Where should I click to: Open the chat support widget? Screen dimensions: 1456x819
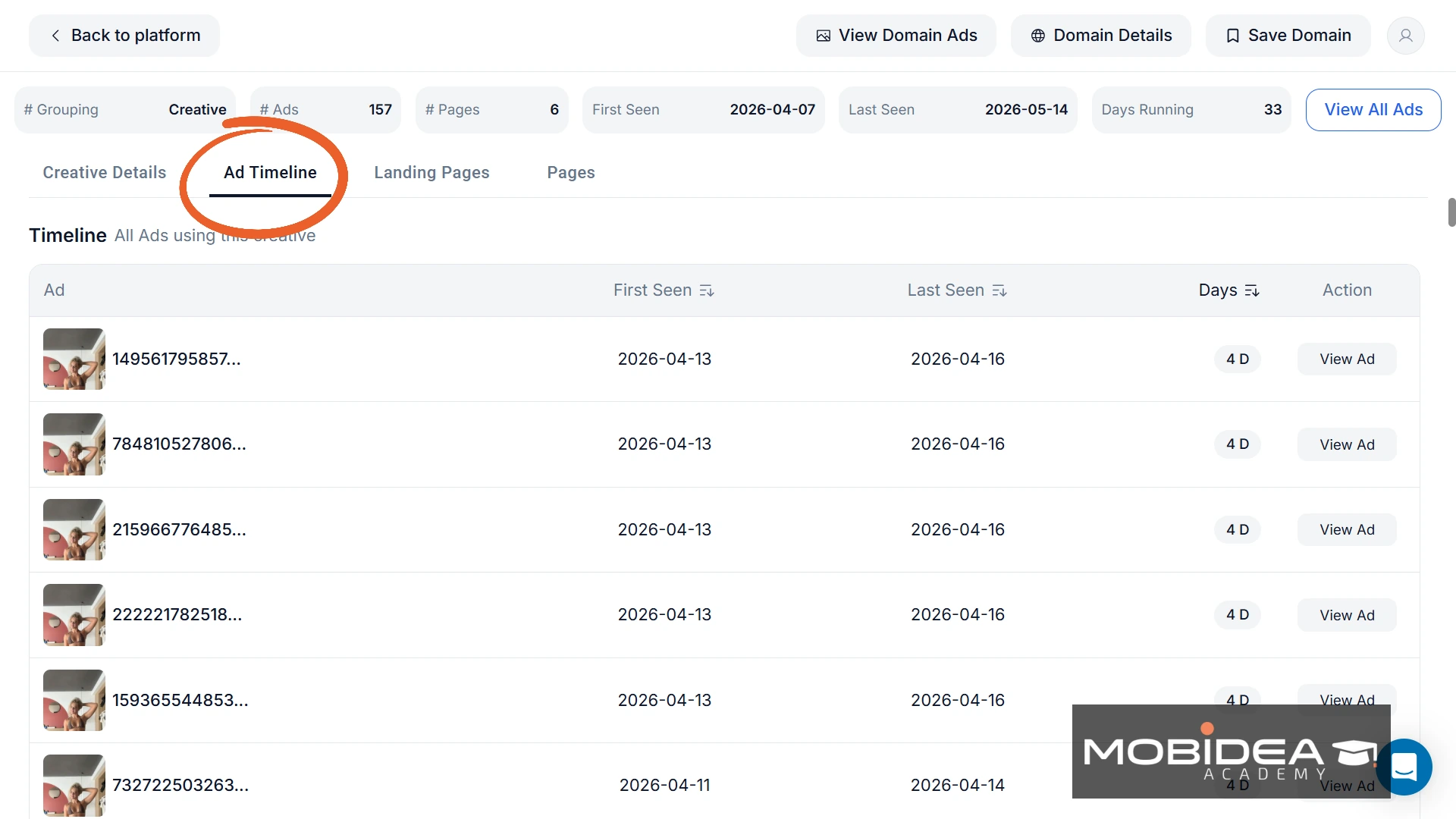click(1404, 767)
